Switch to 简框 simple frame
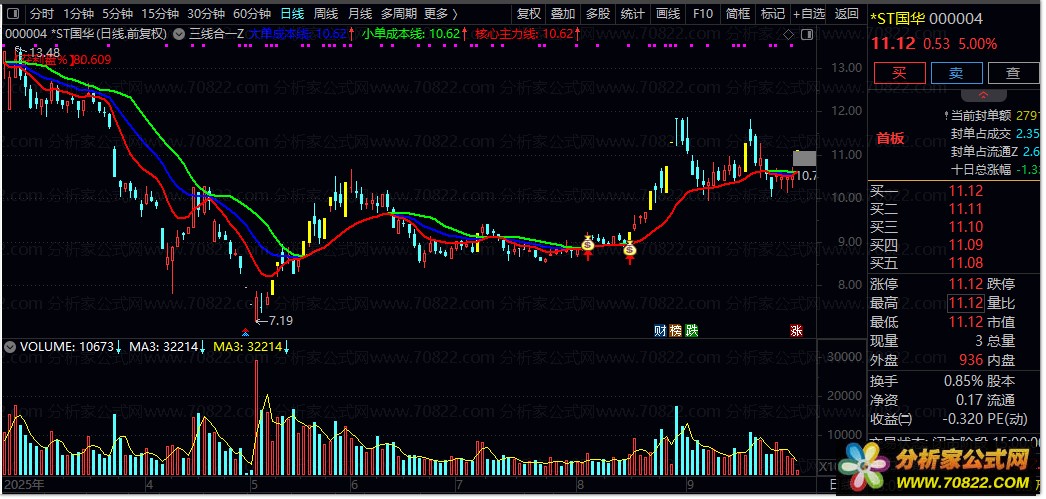The image size is (1046, 499). click(x=738, y=13)
